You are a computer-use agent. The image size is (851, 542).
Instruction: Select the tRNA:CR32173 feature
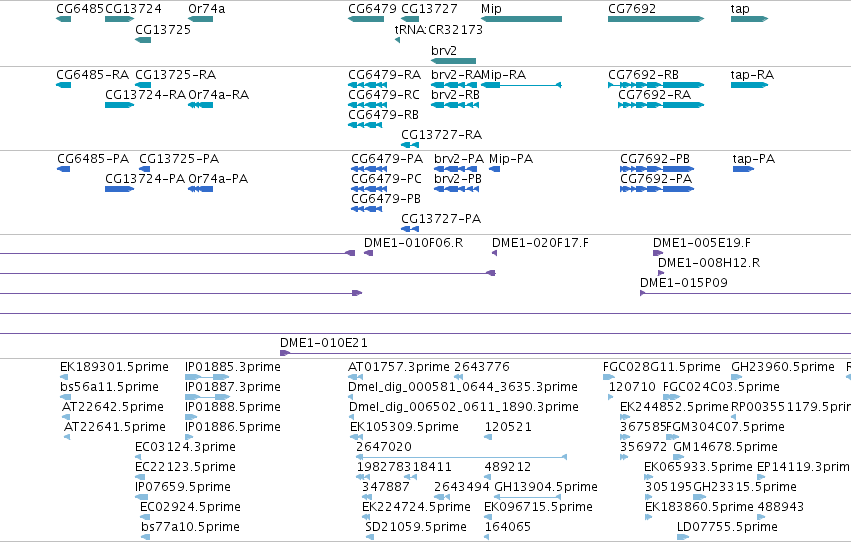[398, 40]
